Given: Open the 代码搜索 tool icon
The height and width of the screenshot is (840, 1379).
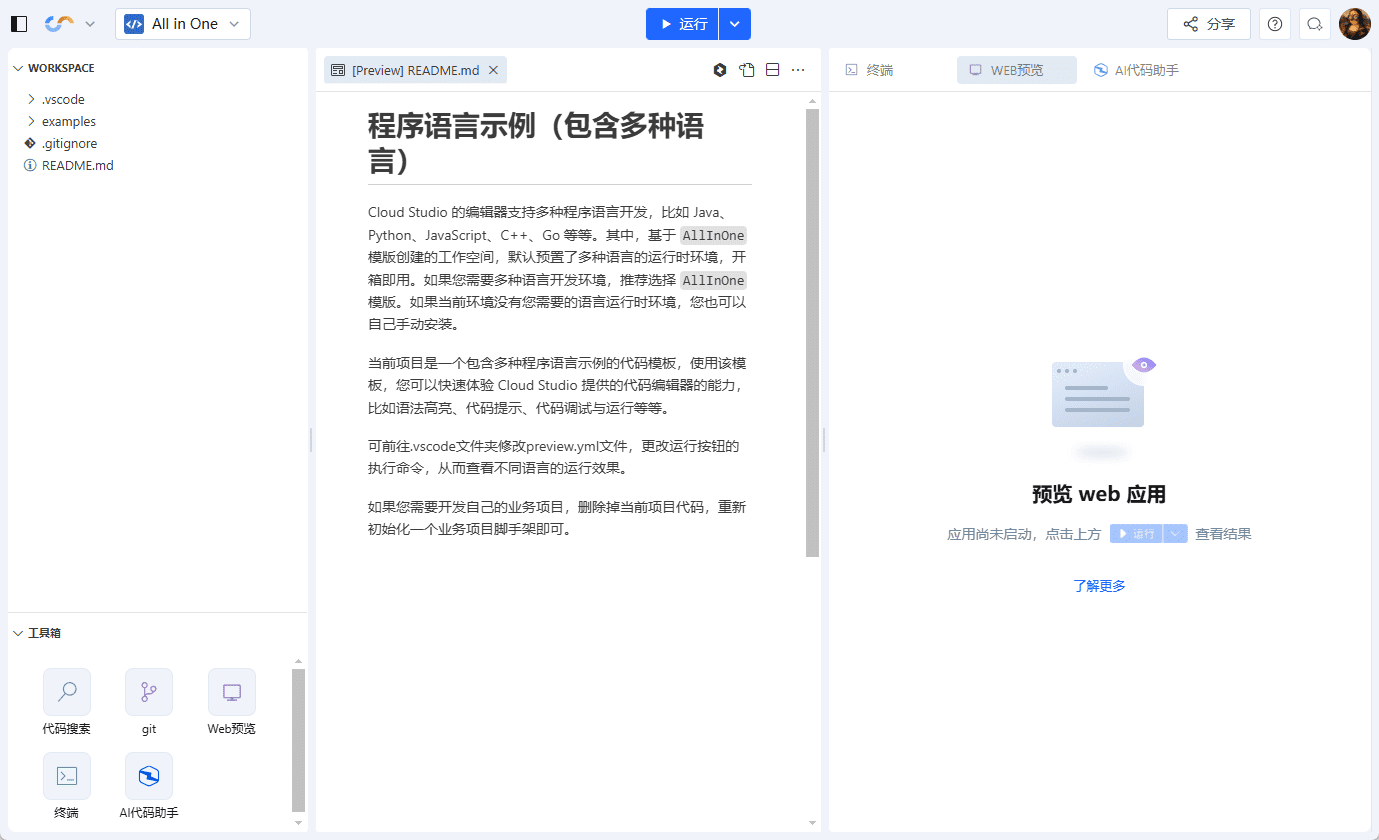Looking at the screenshot, I should (67, 692).
